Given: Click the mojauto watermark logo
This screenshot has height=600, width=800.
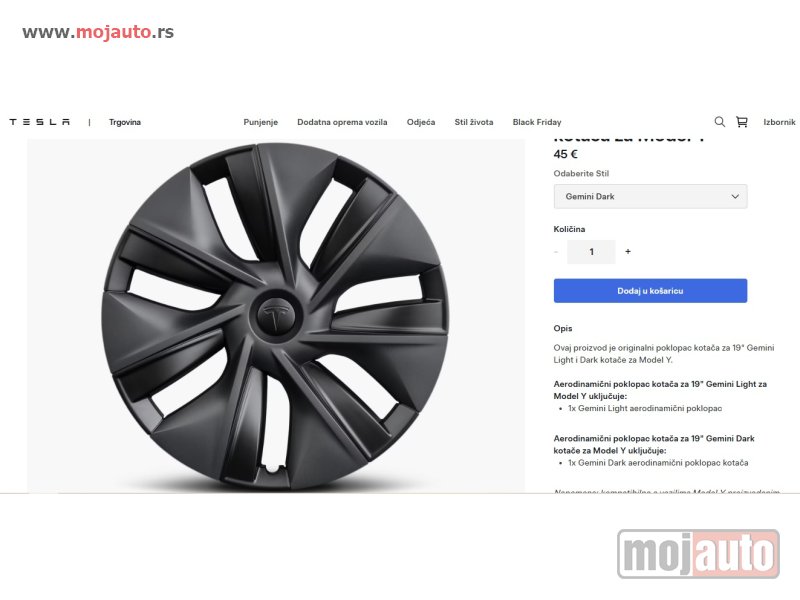Looking at the screenshot, I should pyautogui.click(x=698, y=554).
